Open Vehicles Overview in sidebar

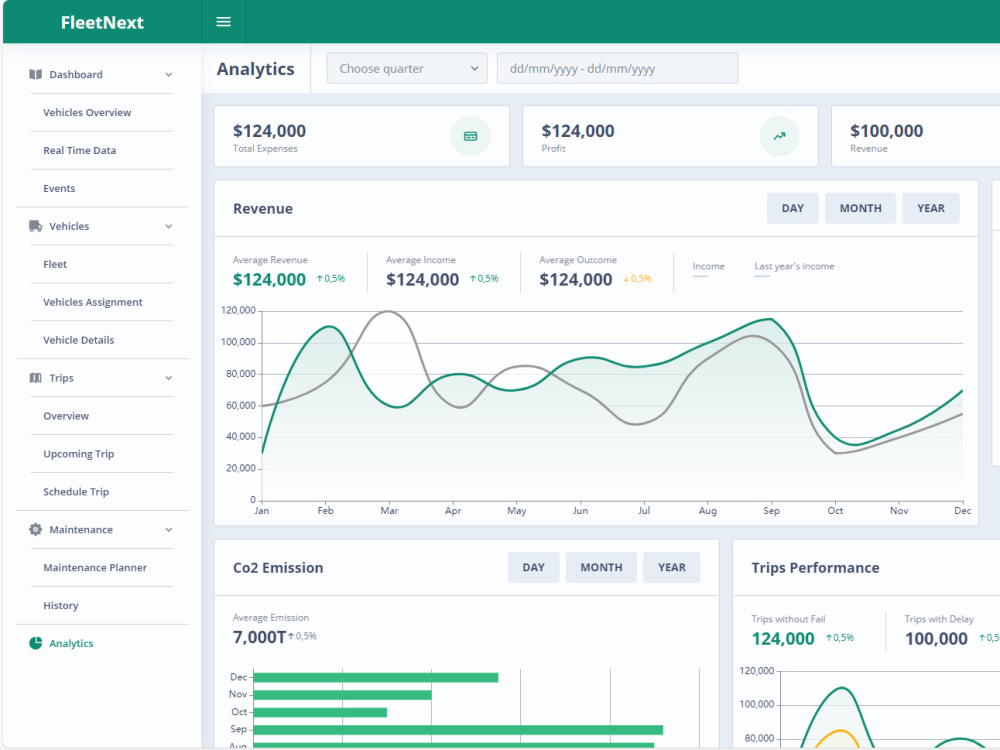[x=87, y=112]
